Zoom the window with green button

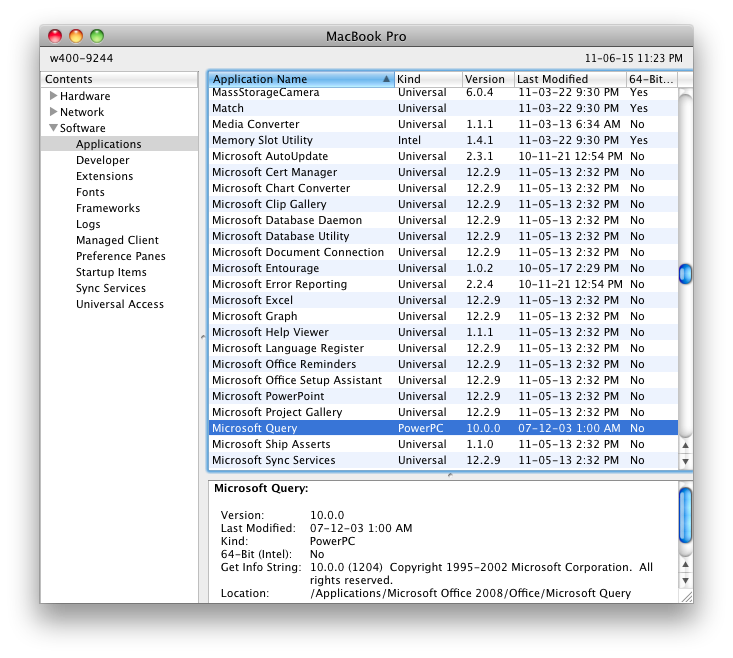[x=97, y=36]
